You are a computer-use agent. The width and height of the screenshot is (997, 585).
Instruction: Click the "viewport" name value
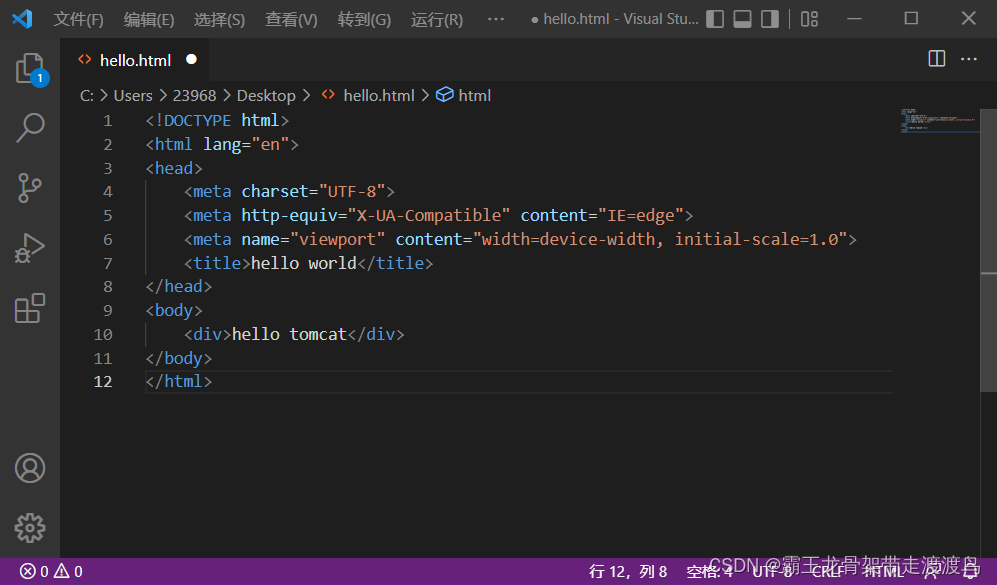[338, 240]
